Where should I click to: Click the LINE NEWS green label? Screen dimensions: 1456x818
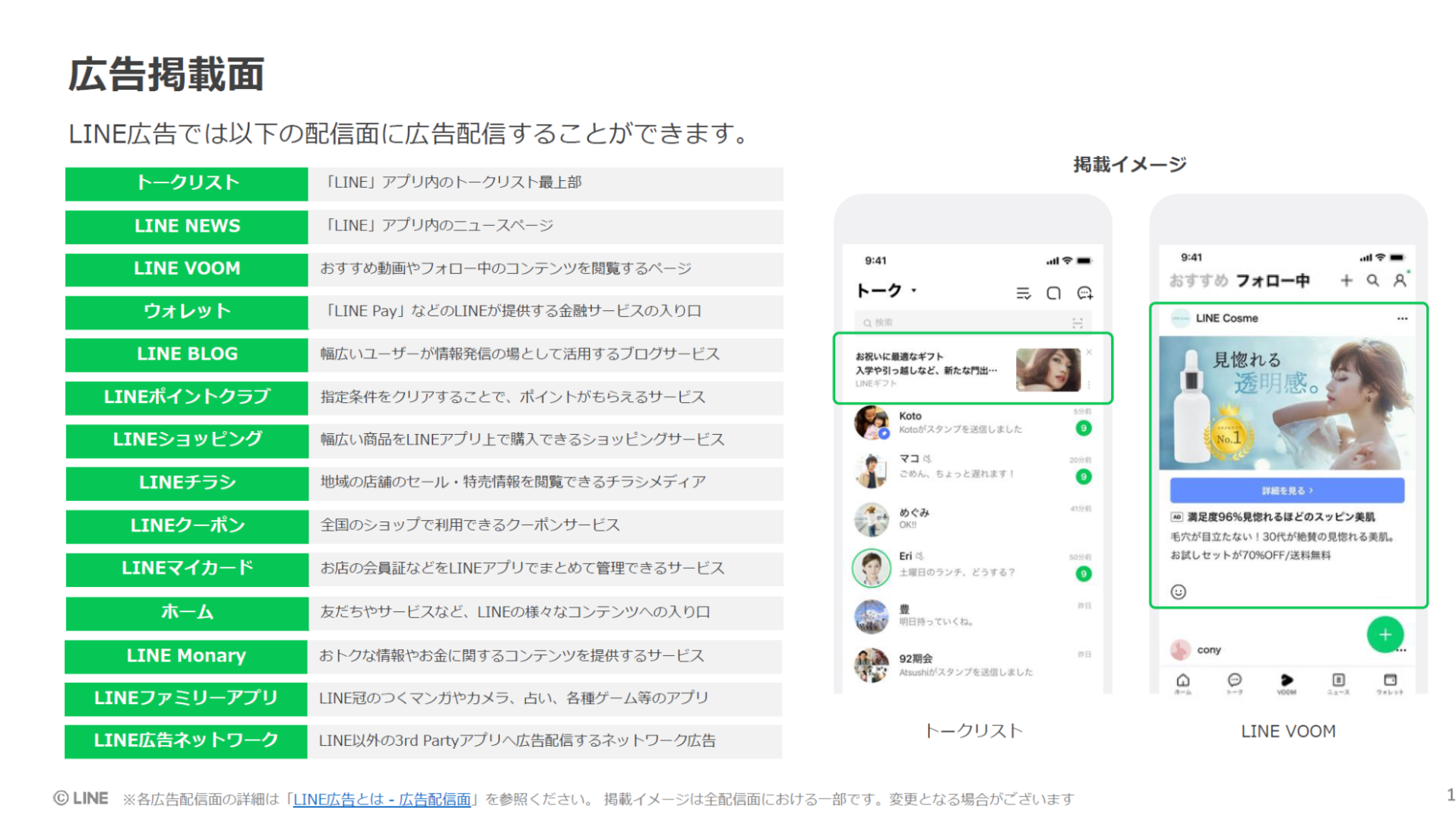[x=187, y=227]
